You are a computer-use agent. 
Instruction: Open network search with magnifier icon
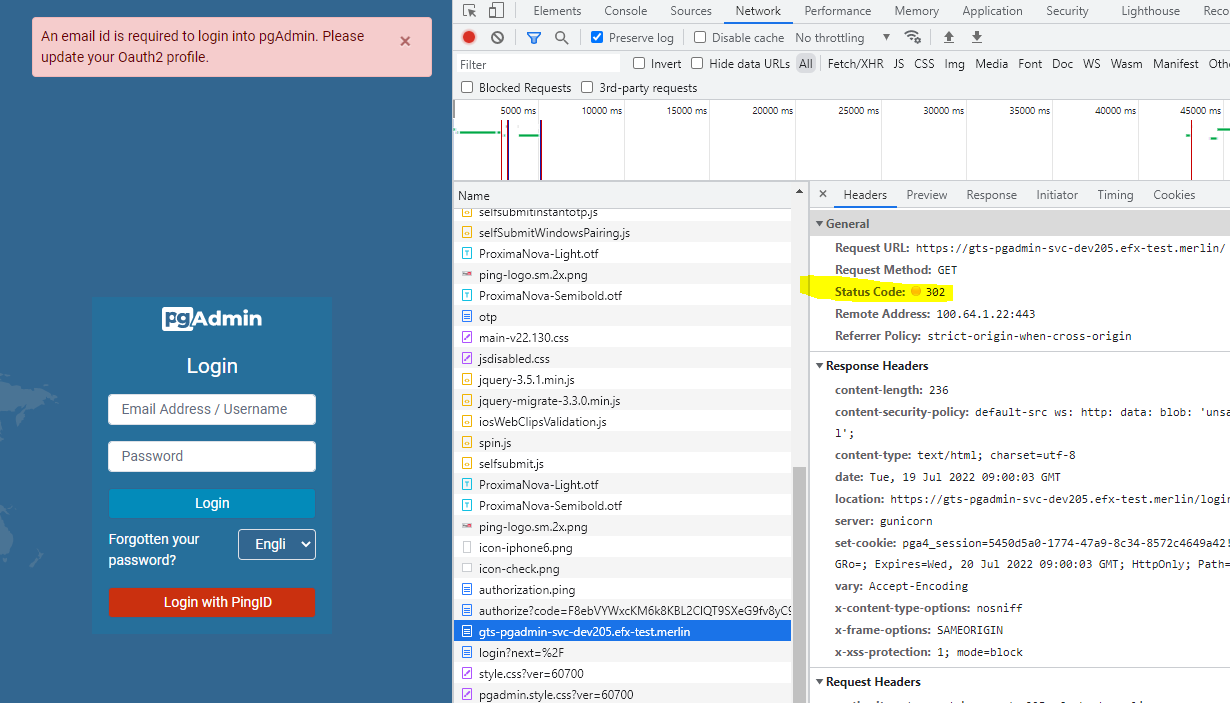561,37
